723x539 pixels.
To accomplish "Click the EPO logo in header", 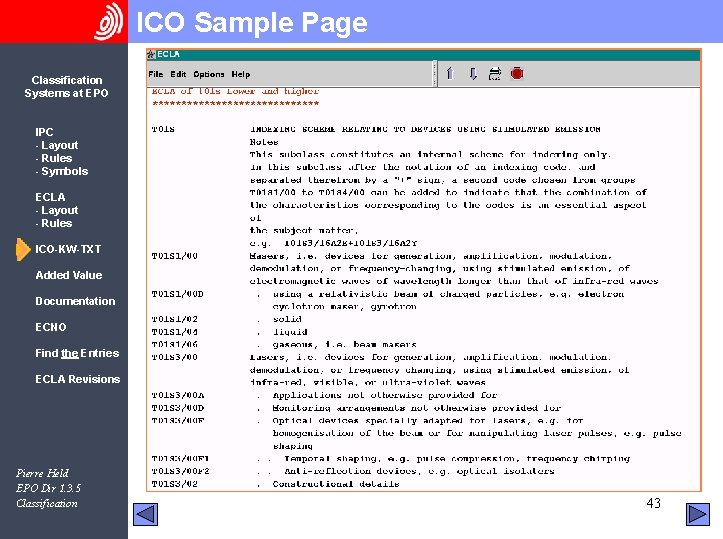I will coord(108,22).
